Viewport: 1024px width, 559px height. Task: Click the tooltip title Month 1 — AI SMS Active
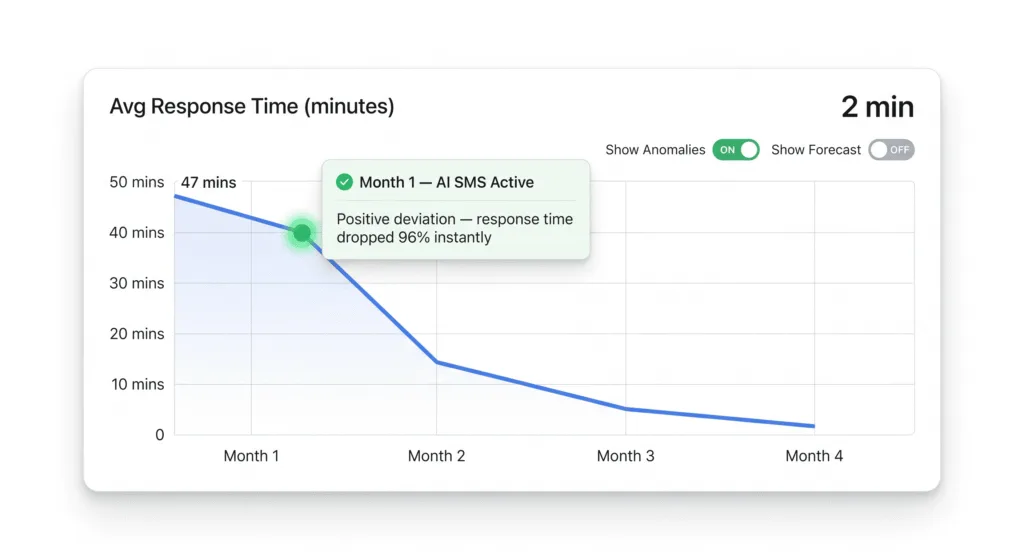coord(446,182)
